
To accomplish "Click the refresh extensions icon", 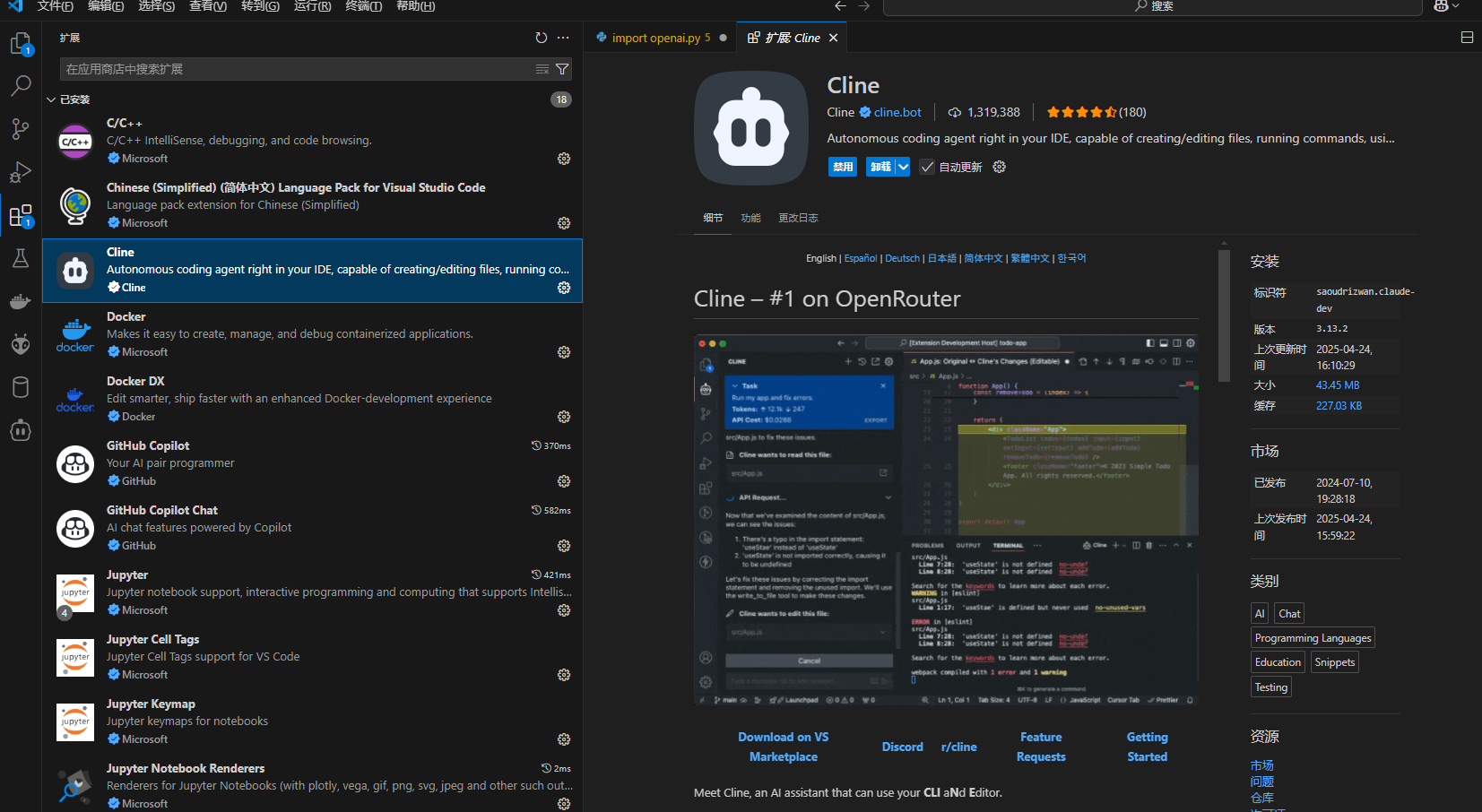I will [541, 38].
